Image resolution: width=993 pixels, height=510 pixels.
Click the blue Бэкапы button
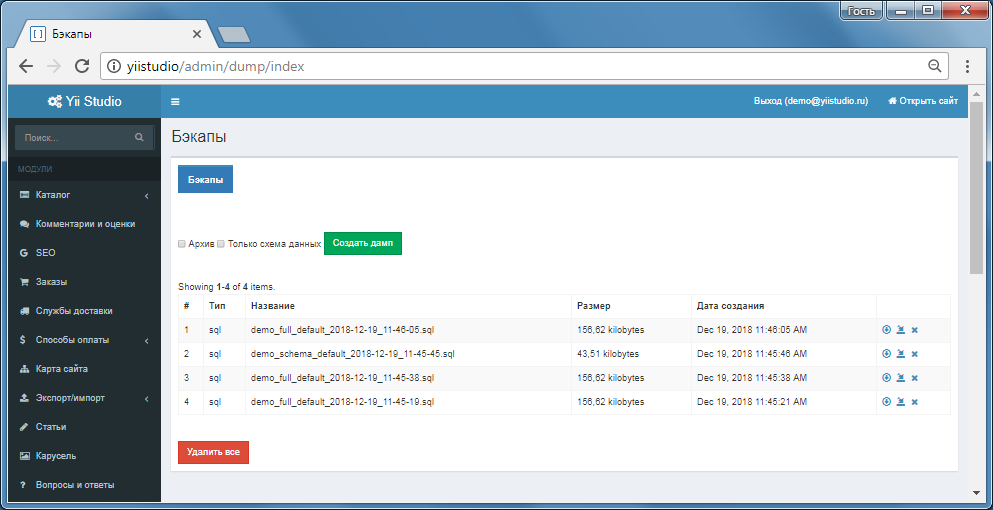point(205,179)
